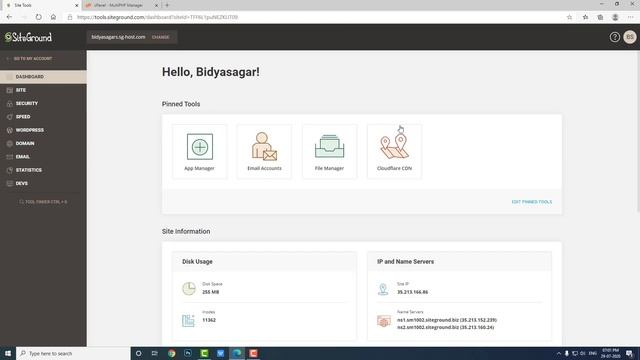Expand the Statistics sidebar section
The image size is (640, 360).
coord(43,170)
